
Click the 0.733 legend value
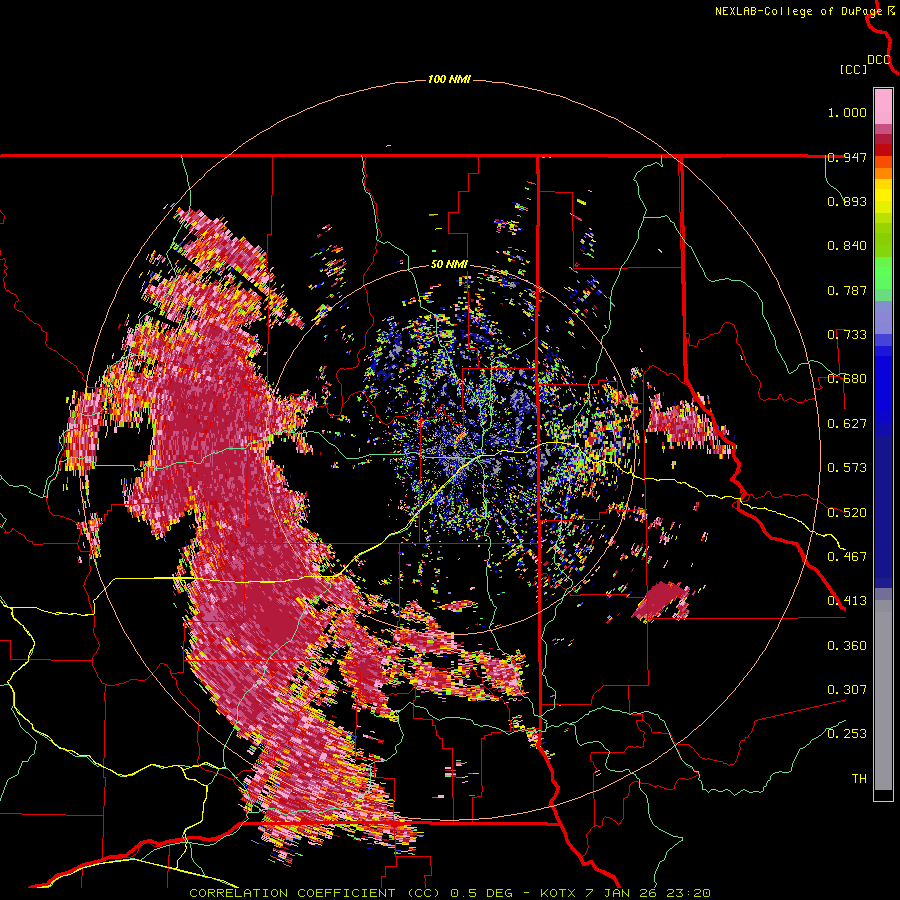847,335
